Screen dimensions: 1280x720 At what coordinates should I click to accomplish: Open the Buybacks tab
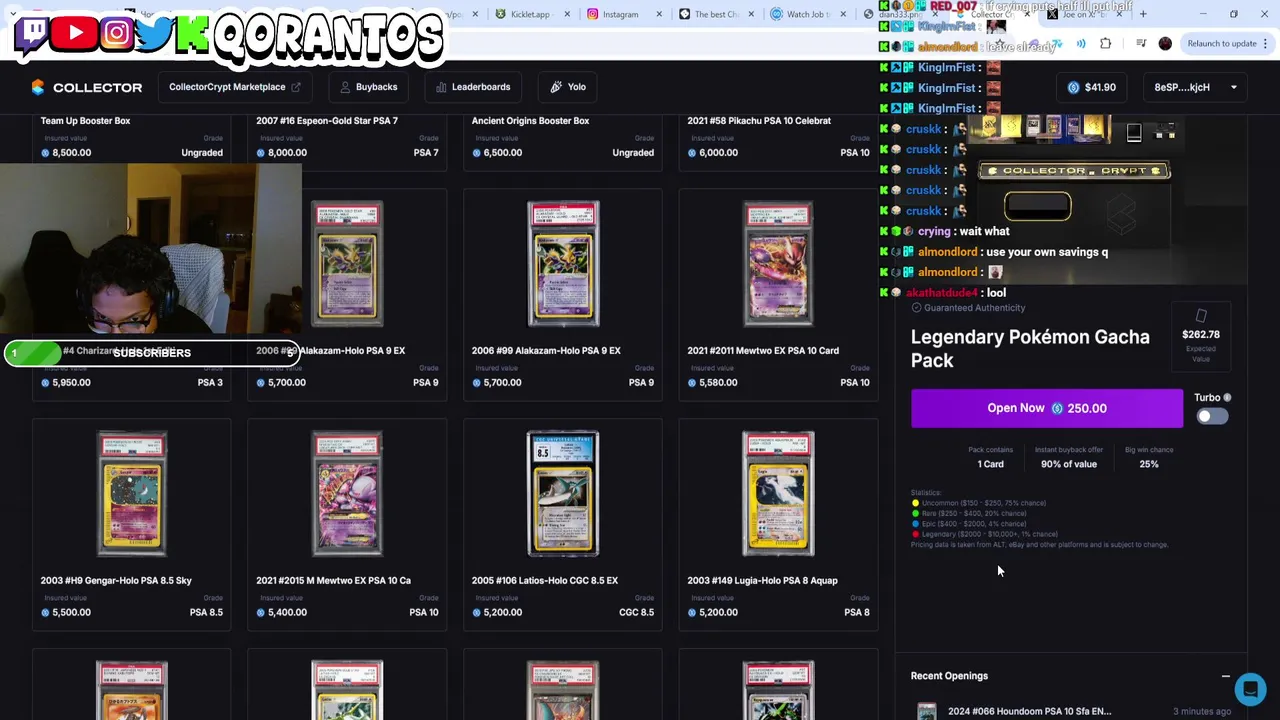pyautogui.click(x=368, y=87)
